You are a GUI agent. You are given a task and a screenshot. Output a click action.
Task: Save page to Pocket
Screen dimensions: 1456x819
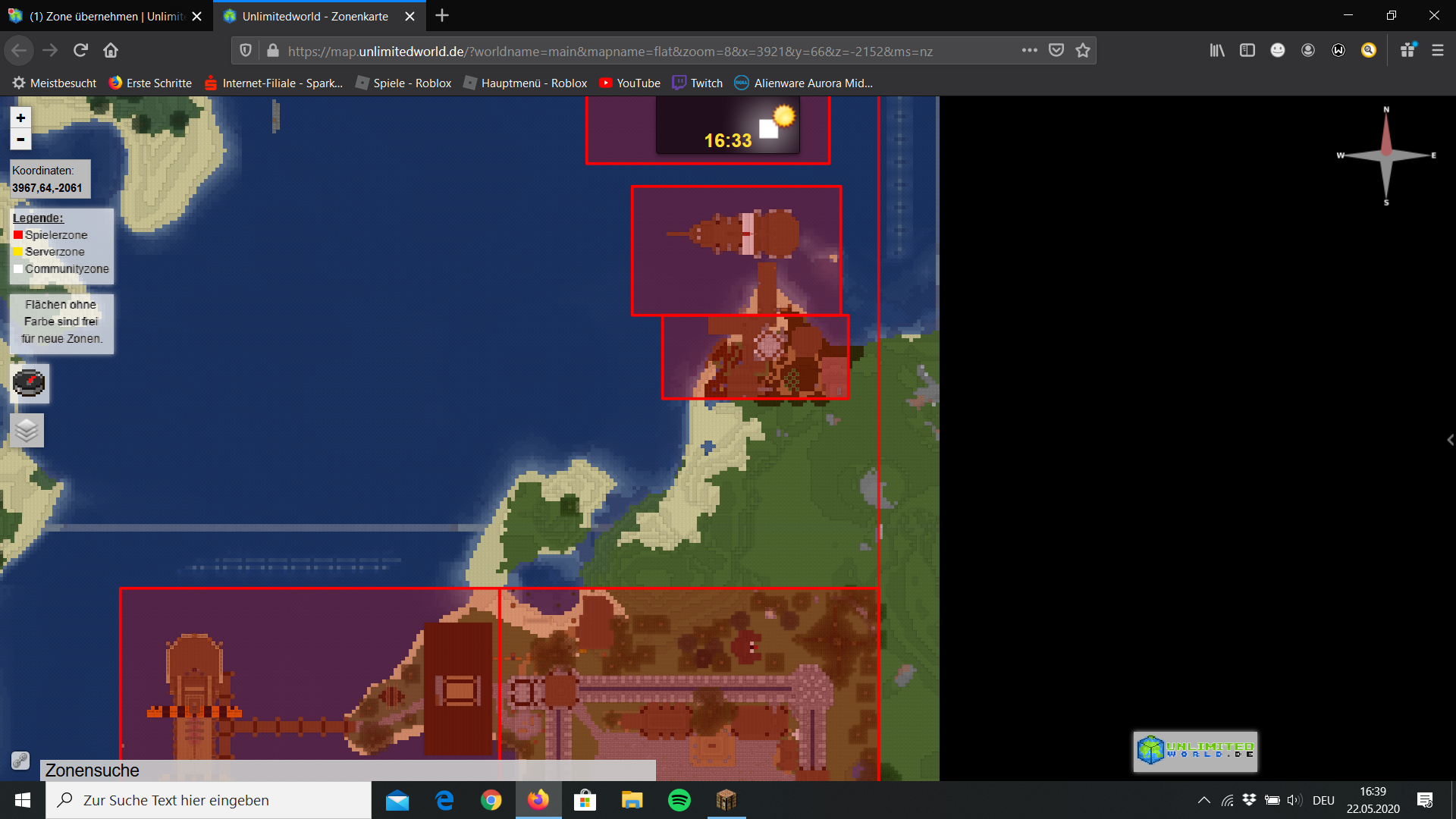(x=1056, y=50)
